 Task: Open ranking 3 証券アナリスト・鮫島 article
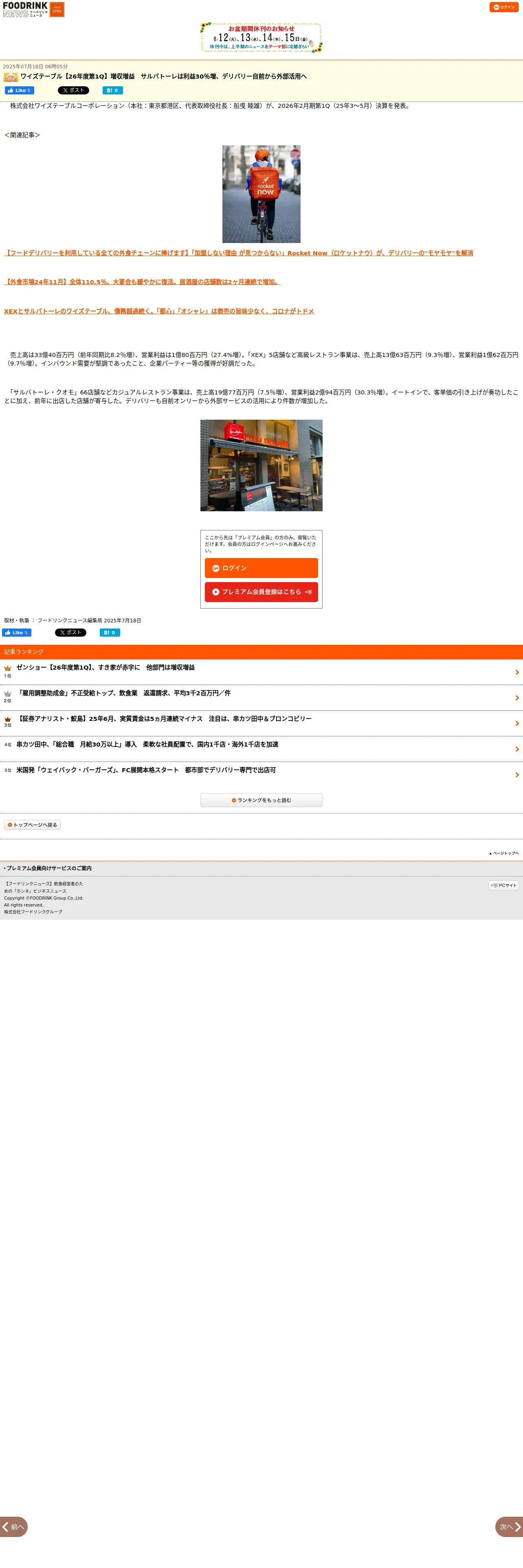coord(164,719)
